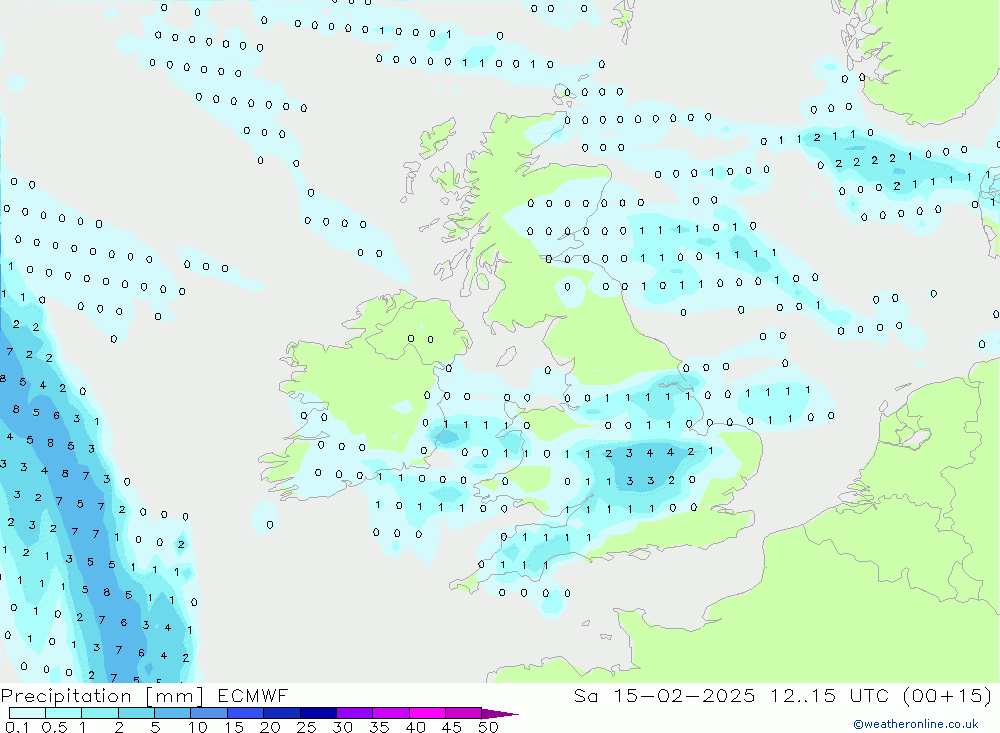
Task: Click the 25–30 mm navy legend swatch
Action: (318, 713)
